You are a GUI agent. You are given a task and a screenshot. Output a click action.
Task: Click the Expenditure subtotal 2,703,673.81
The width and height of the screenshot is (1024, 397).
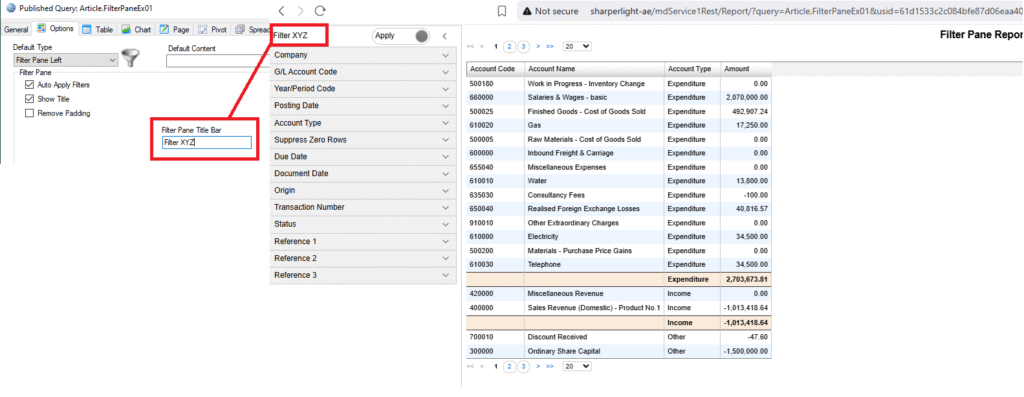(x=747, y=279)
